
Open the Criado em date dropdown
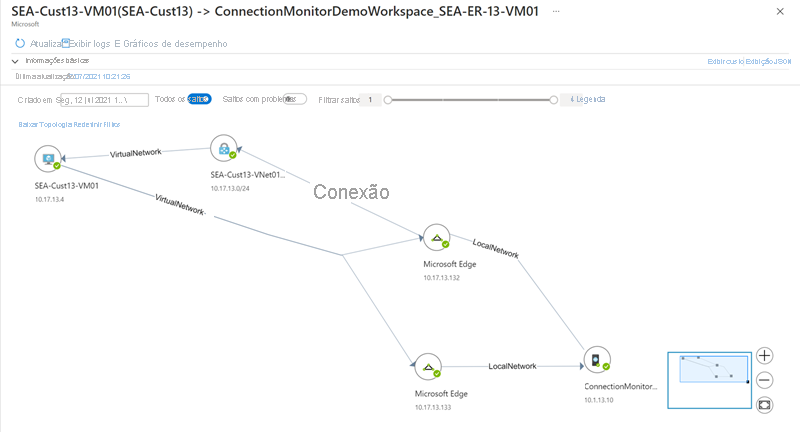[x=105, y=100]
